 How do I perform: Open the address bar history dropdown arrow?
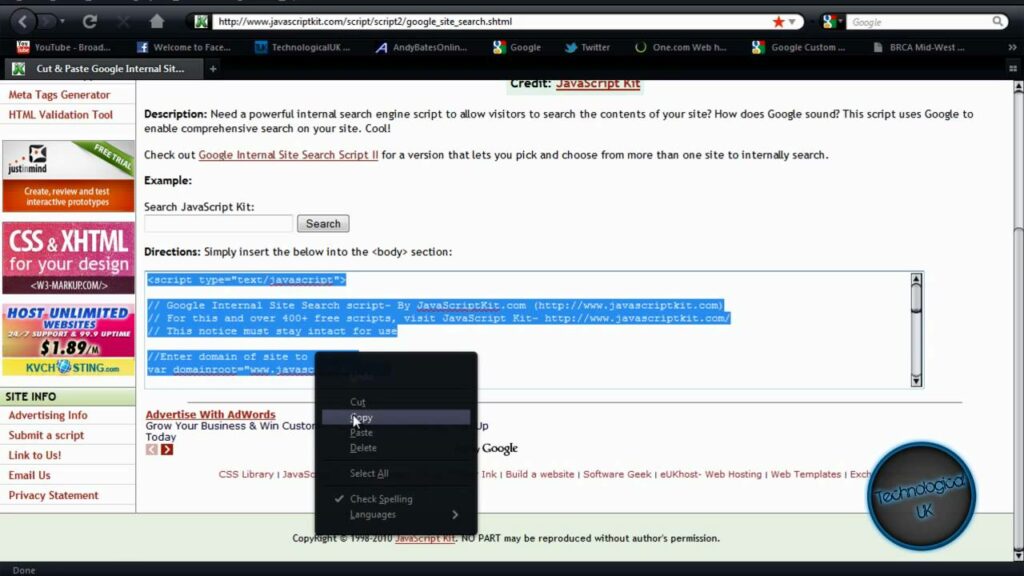pyautogui.click(x=792, y=22)
